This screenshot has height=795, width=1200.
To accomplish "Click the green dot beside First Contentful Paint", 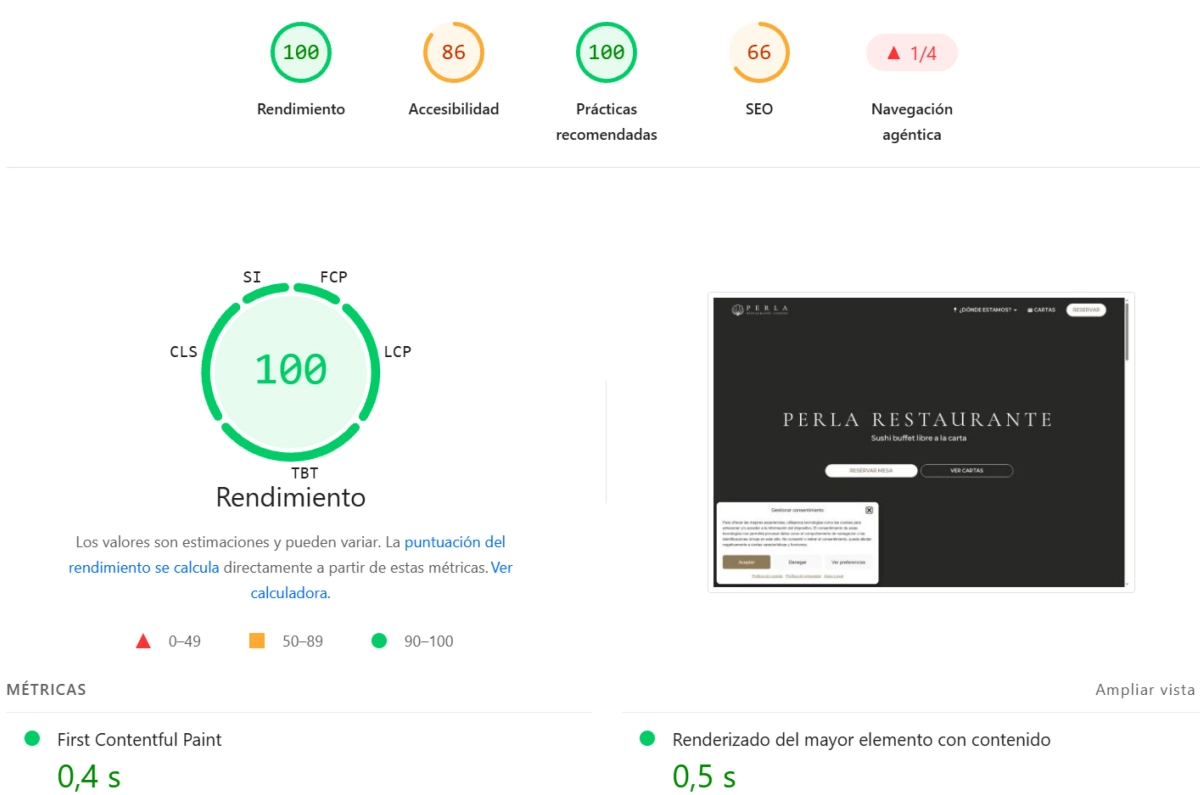I will click(32, 738).
